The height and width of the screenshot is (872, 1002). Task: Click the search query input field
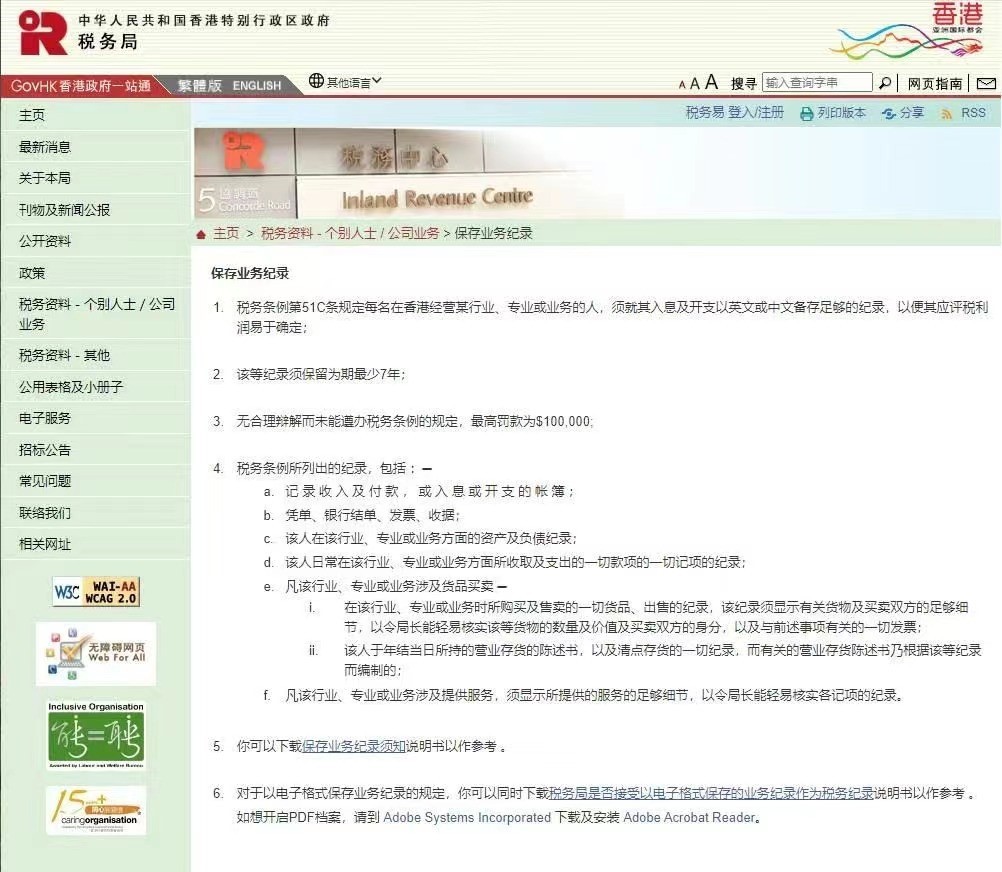pos(817,83)
